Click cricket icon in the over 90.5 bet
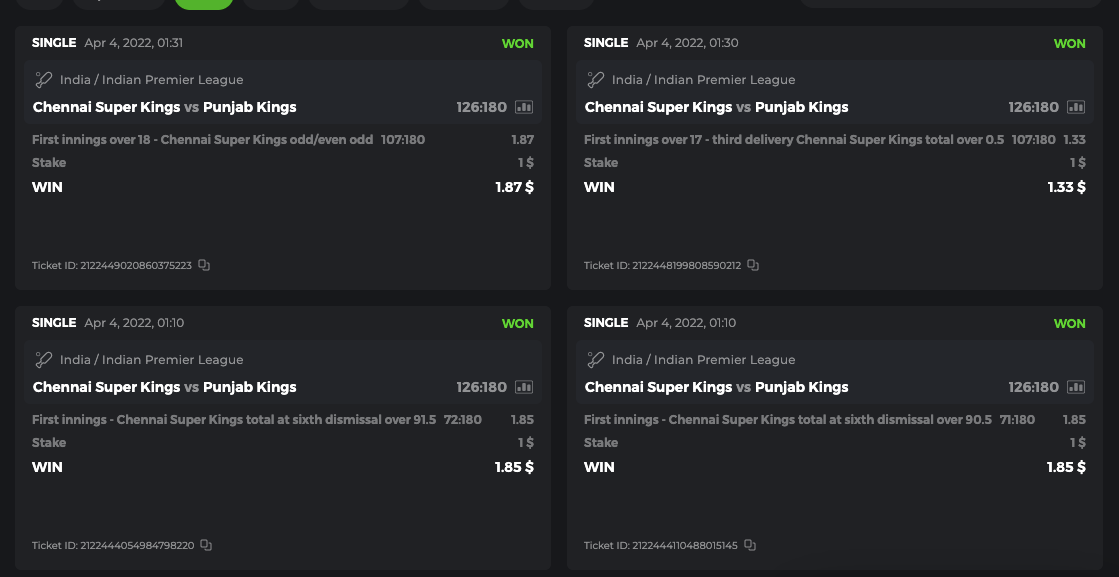Viewport: 1119px width, 577px height. pos(596,360)
